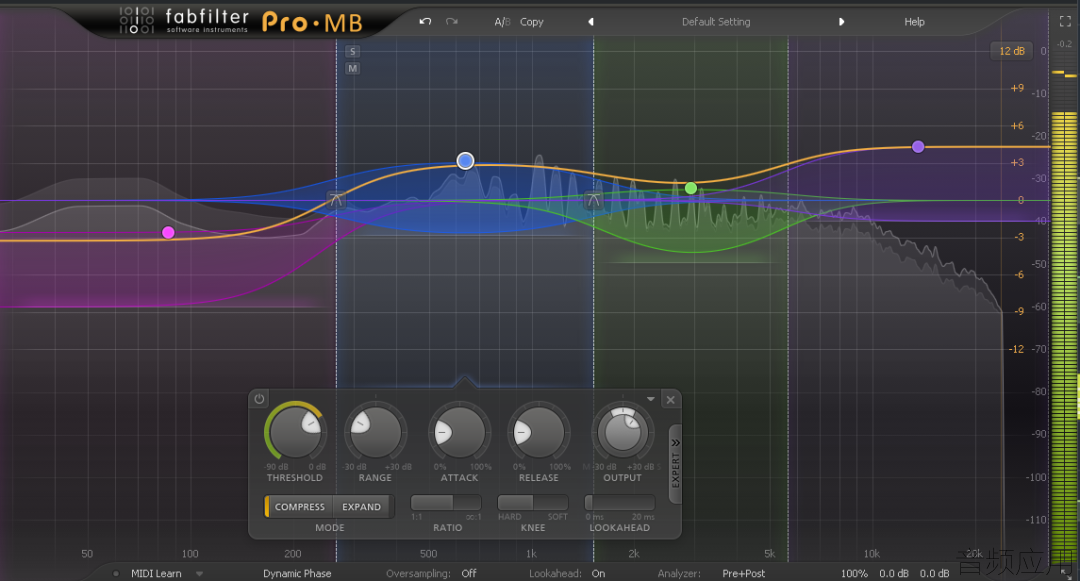Toggle global Lookahead On setting

599,573
